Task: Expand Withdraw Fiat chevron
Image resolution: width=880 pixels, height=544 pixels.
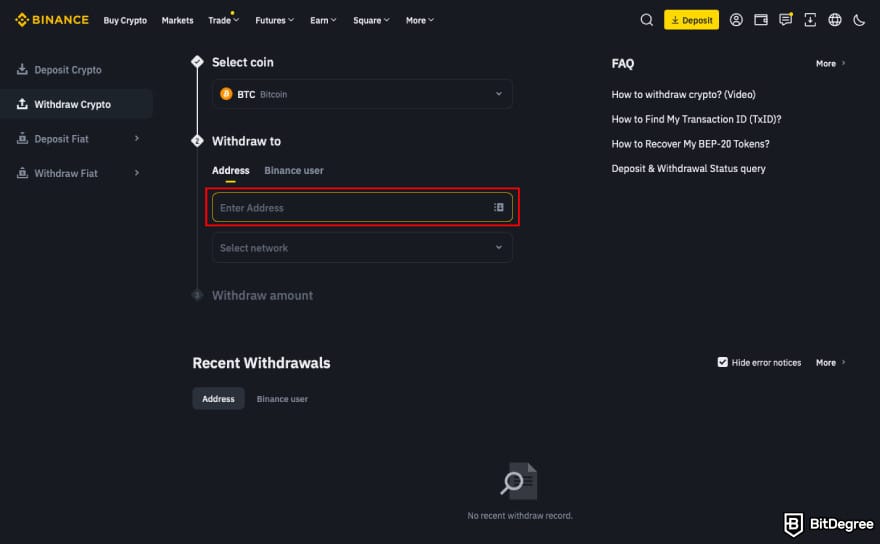Action: [136, 173]
